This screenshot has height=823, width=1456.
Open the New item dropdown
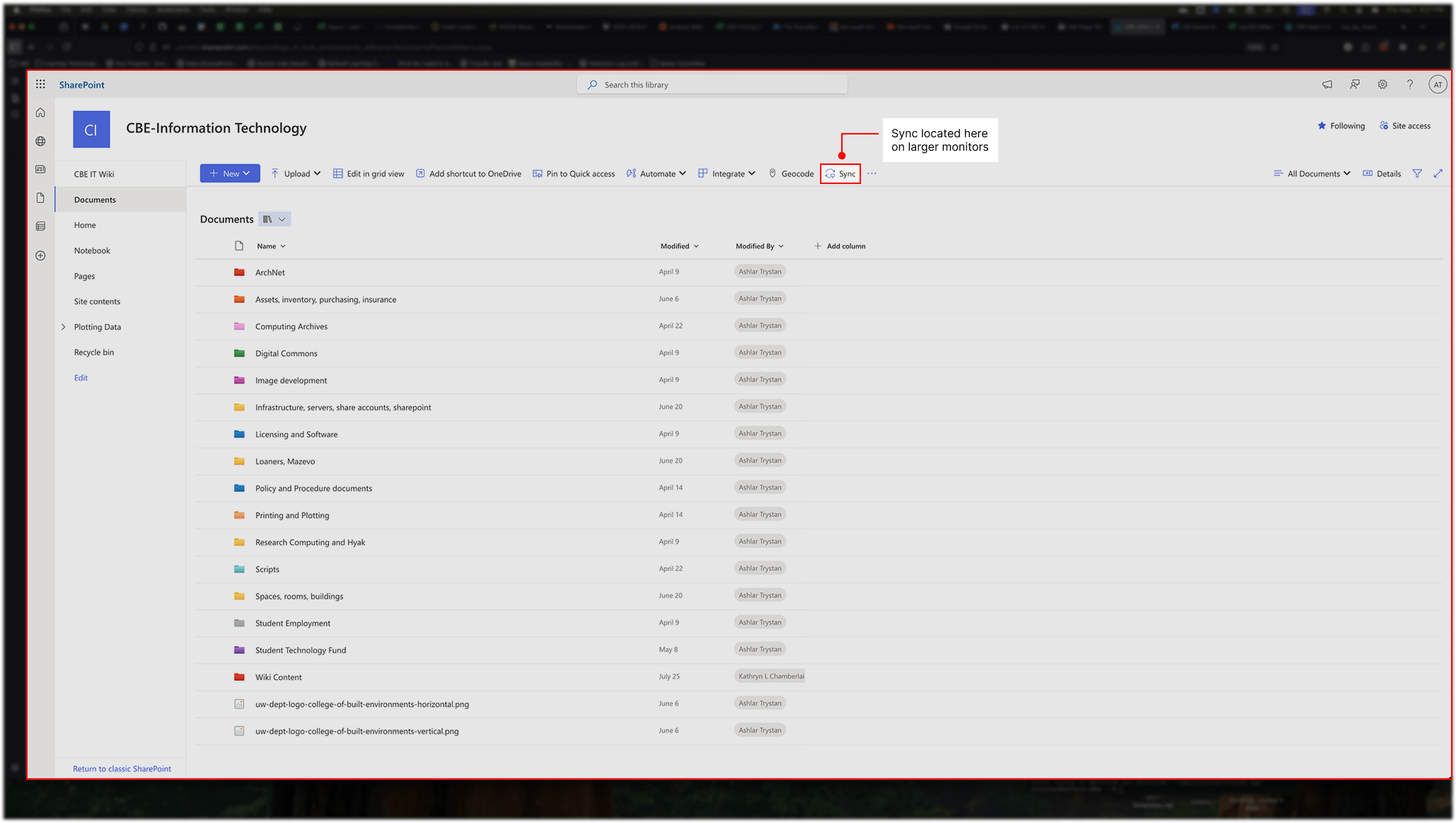point(229,173)
